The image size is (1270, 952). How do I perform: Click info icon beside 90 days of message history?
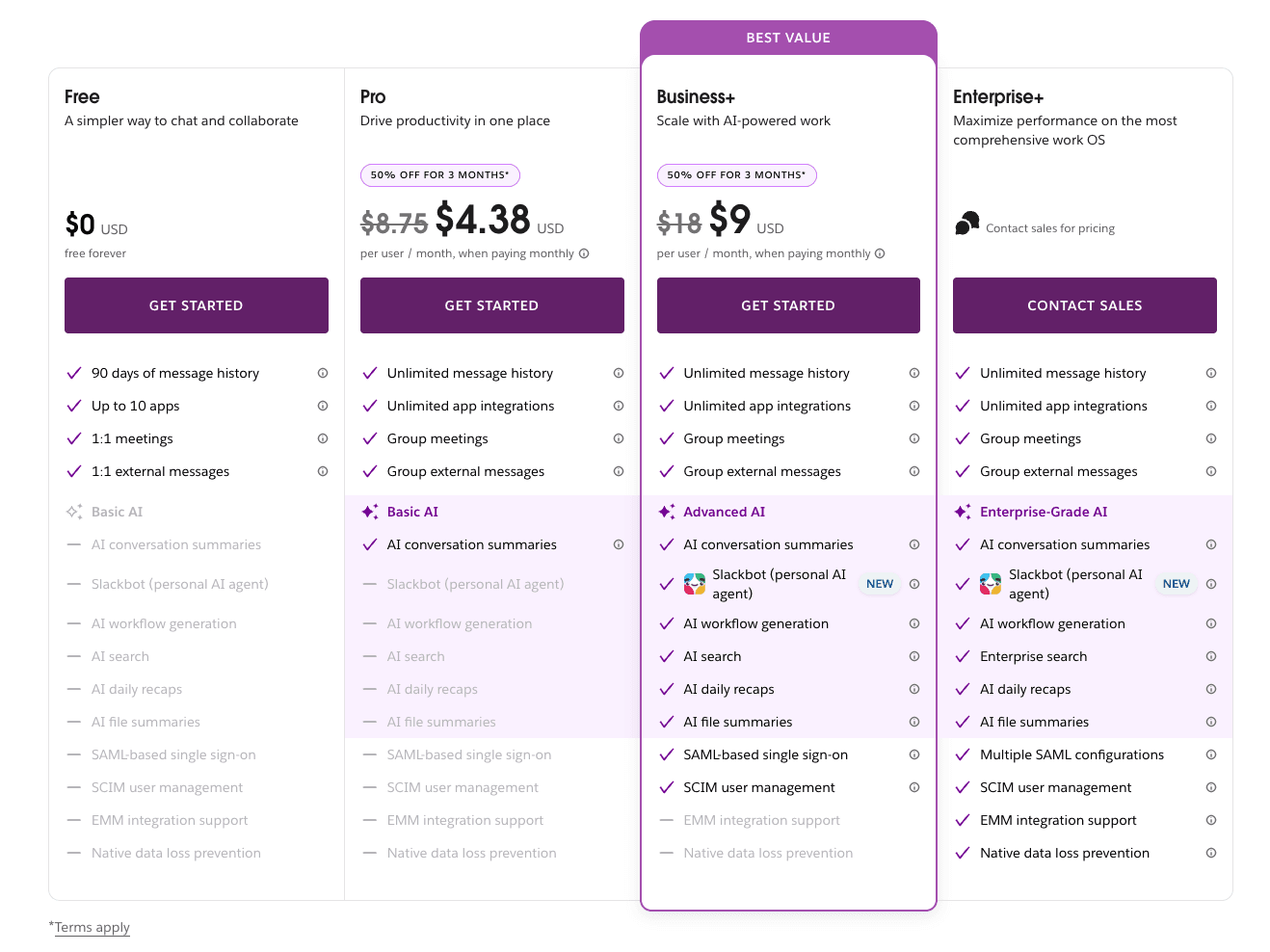pyautogui.click(x=323, y=373)
